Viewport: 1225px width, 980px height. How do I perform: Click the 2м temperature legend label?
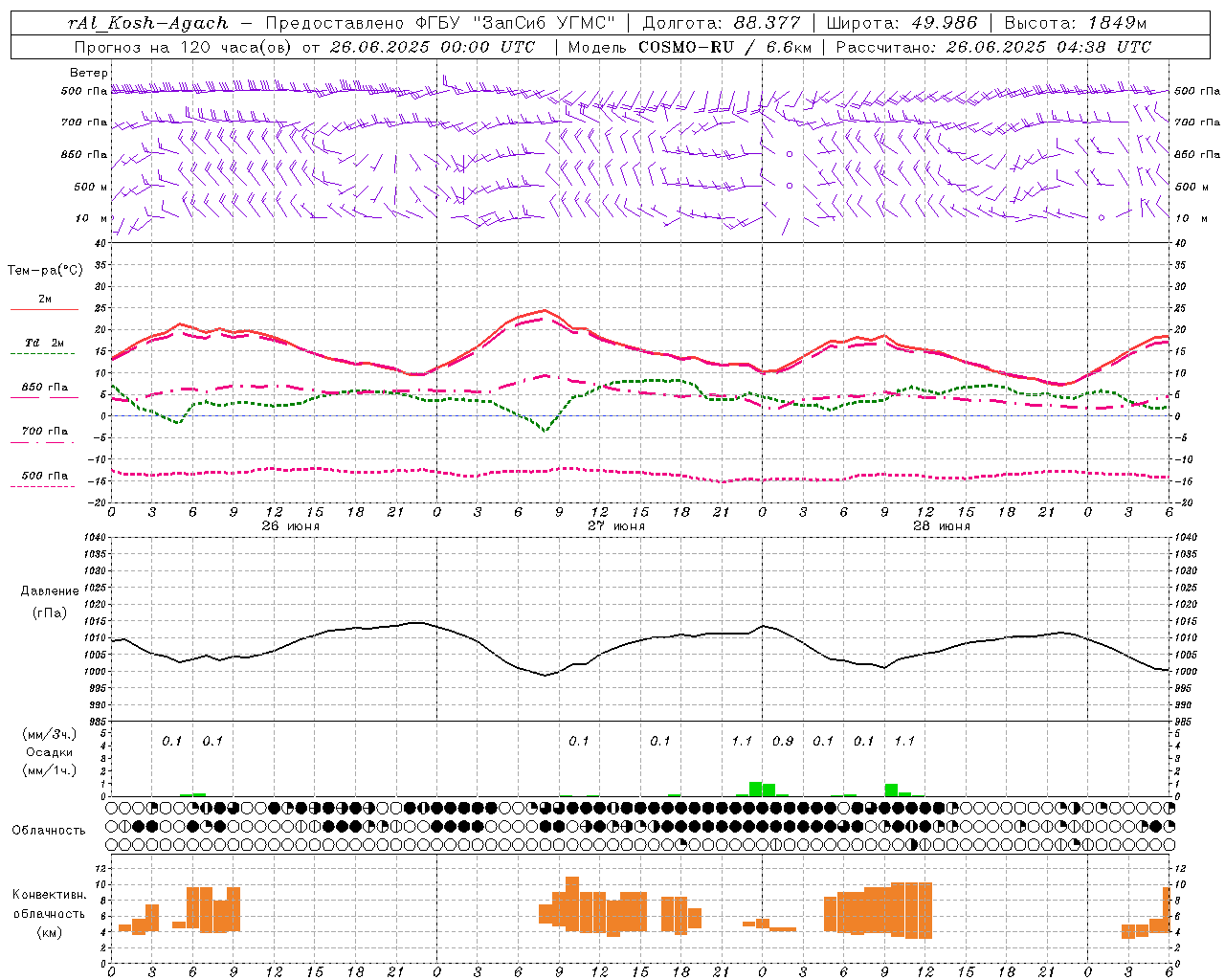pyautogui.click(x=45, y=299)
